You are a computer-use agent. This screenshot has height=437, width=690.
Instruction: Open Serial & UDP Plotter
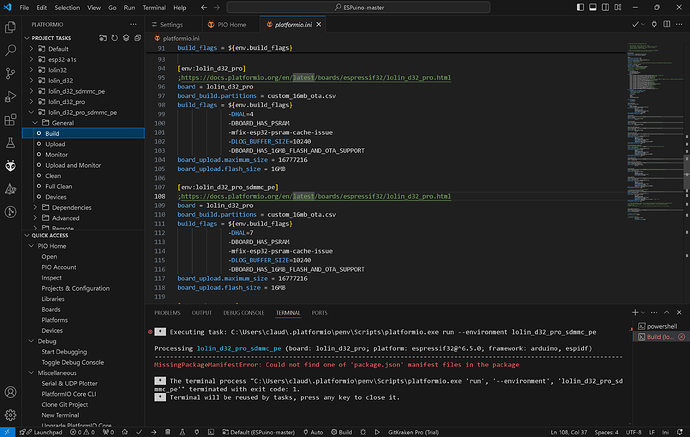tap(70, 383)
